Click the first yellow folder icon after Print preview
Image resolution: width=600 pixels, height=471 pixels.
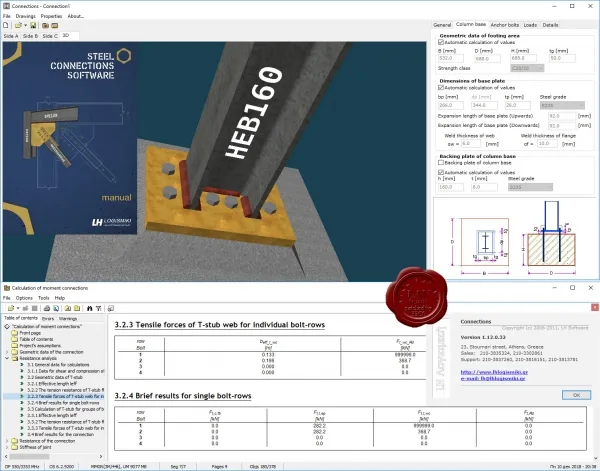coord(68,308)
